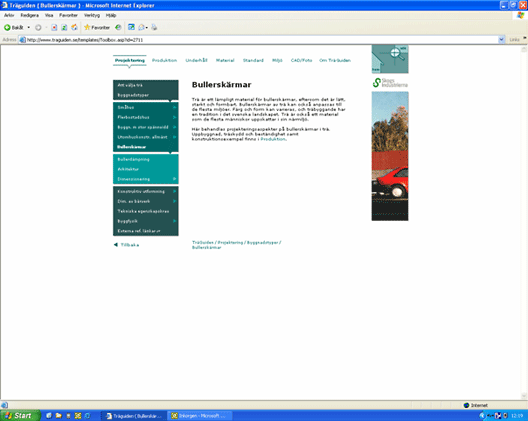The image size is (528, 421).
Task: Click the Bakåt back button
Action: click(13, 28)
